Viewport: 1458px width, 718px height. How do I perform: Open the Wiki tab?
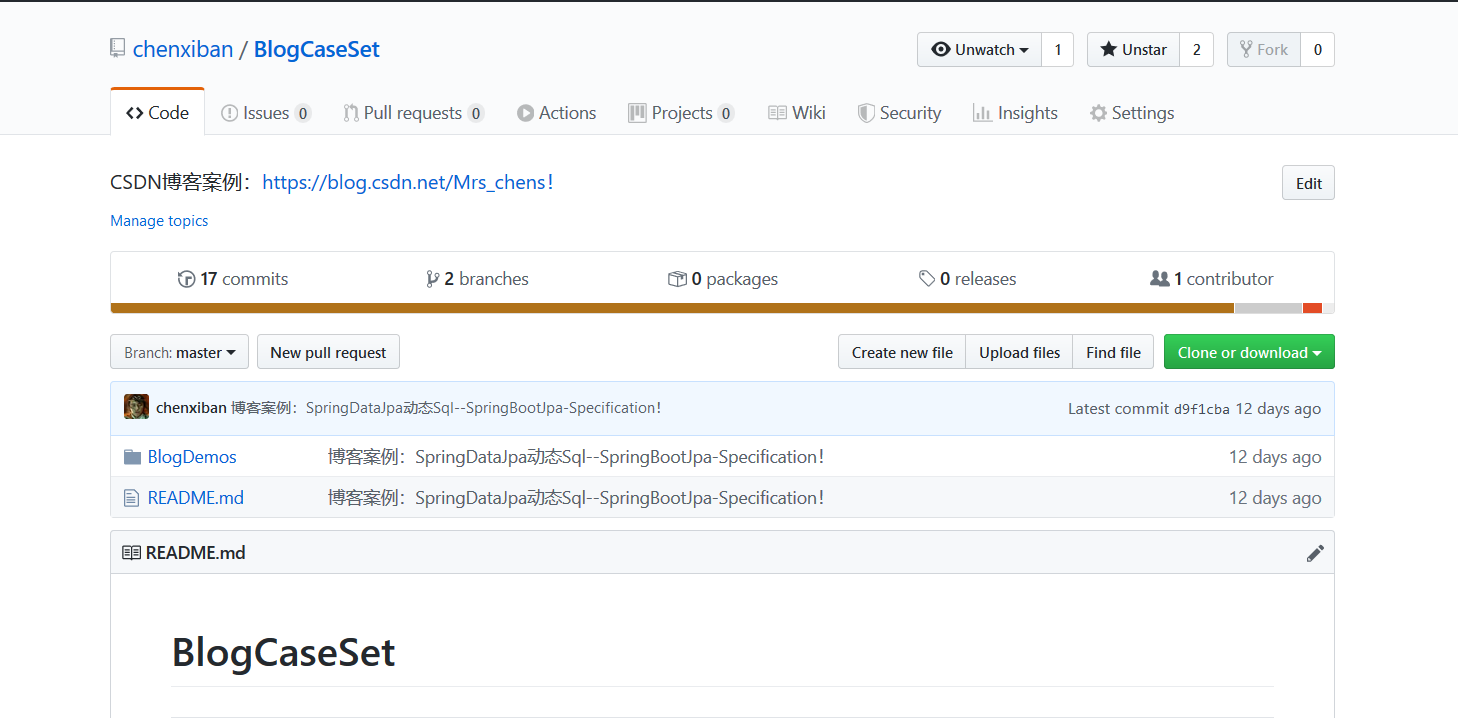click(x=797, y=113)
